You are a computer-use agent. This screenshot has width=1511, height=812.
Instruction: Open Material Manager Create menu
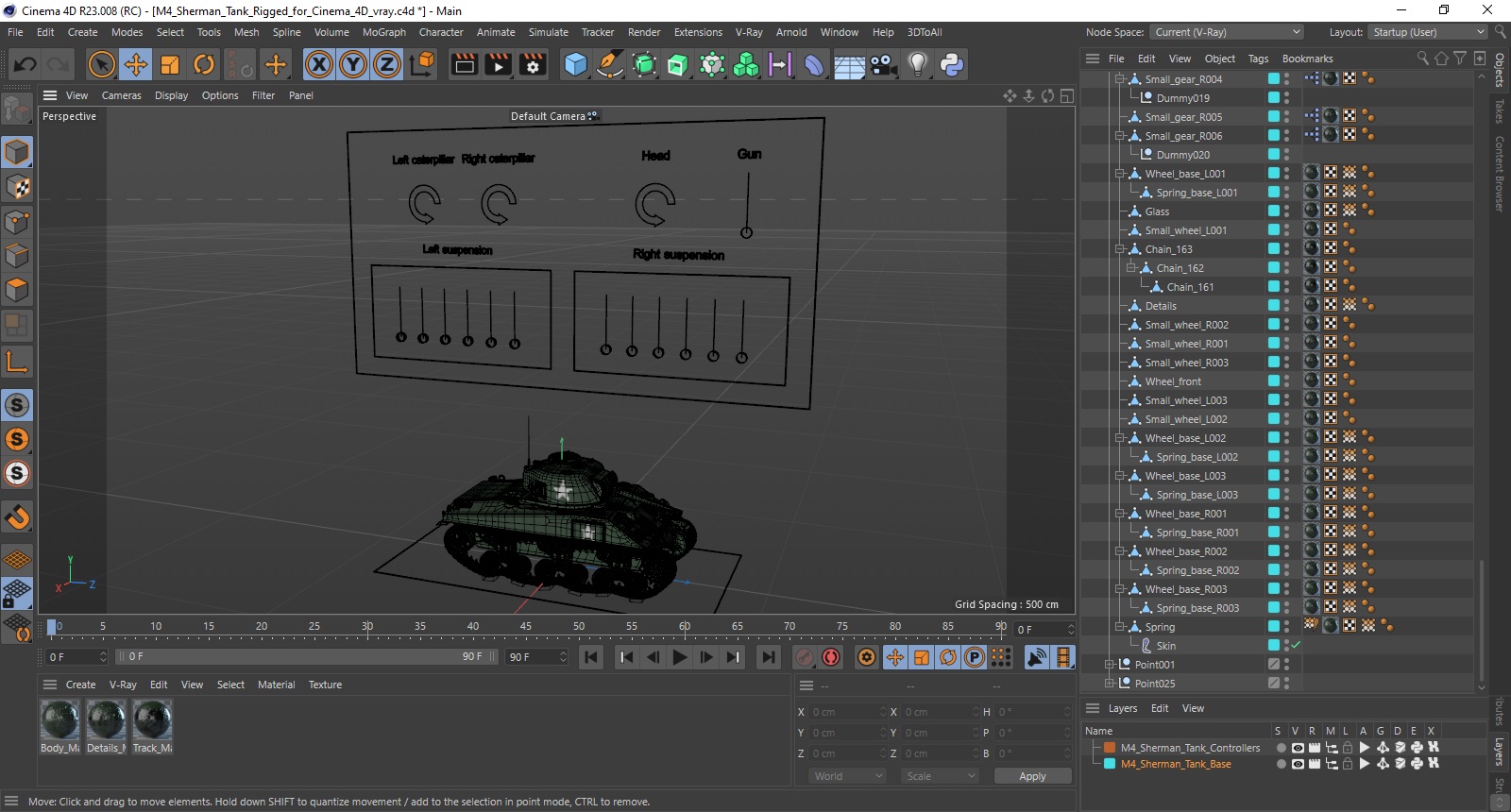coord(80,685)
